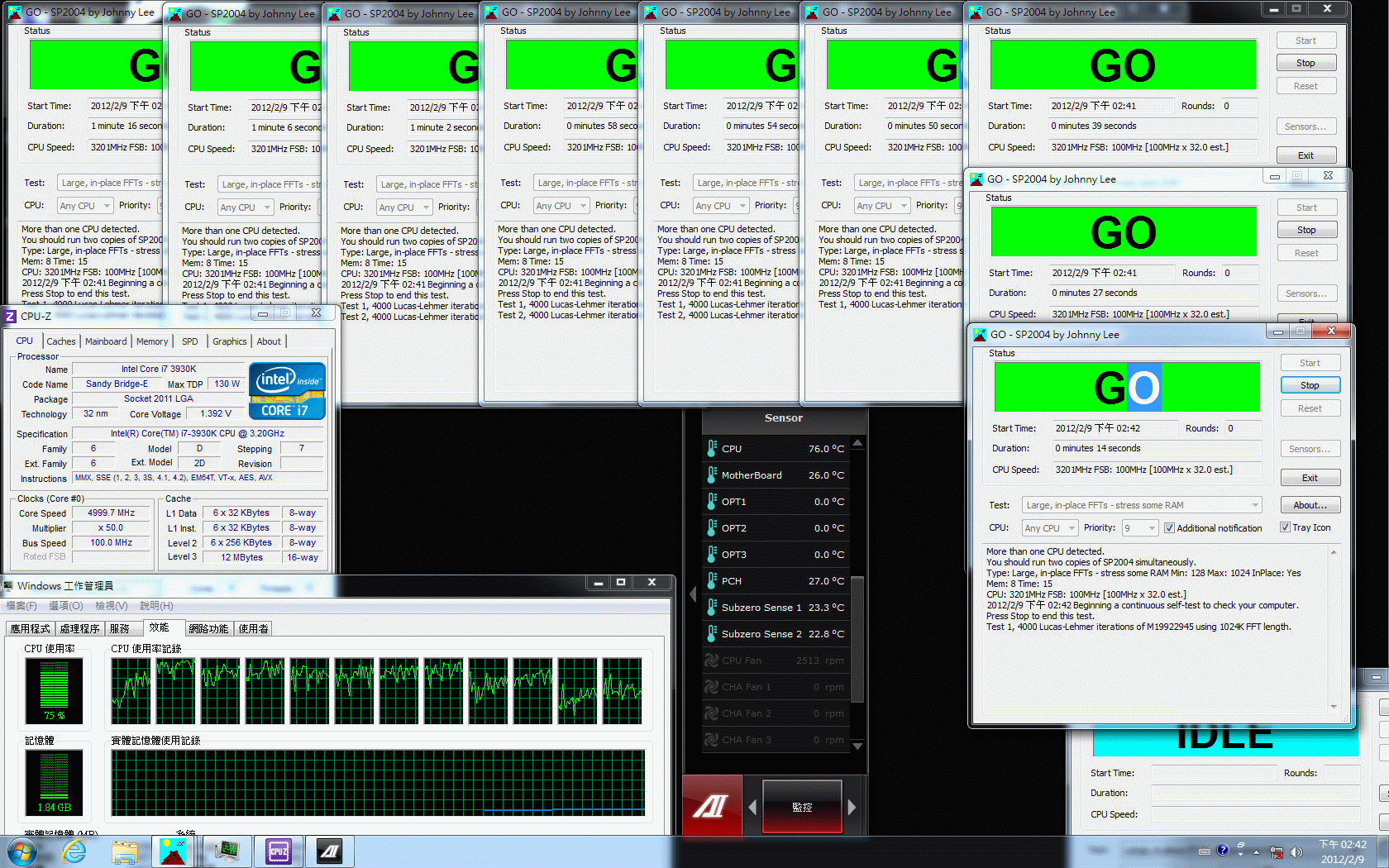Expand the Test type dropdown in the front SP2004 window
The width and height of the screenshot is (1389, 868).
pos(1255,505)
